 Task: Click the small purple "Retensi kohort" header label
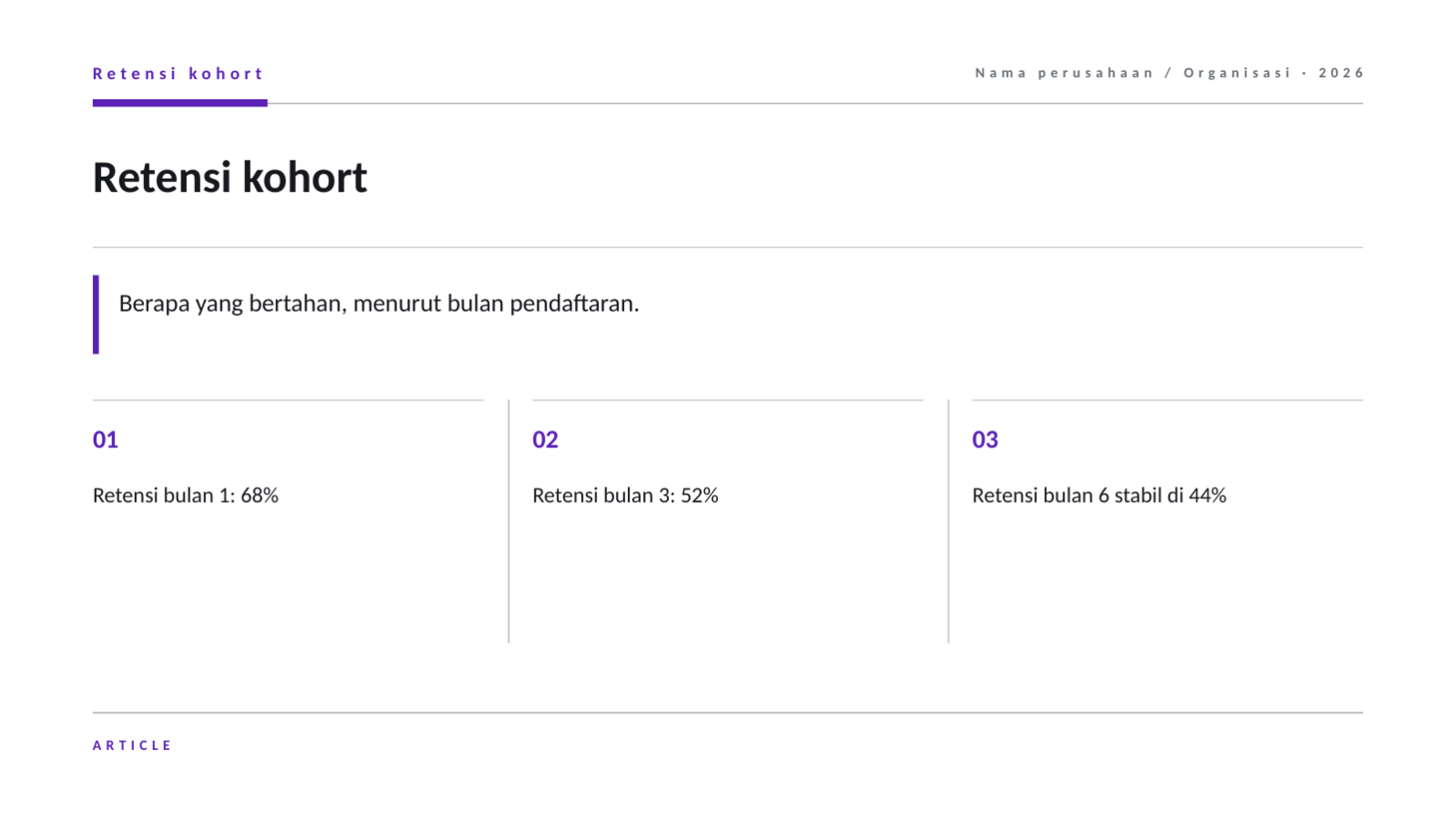pos(178,74)
